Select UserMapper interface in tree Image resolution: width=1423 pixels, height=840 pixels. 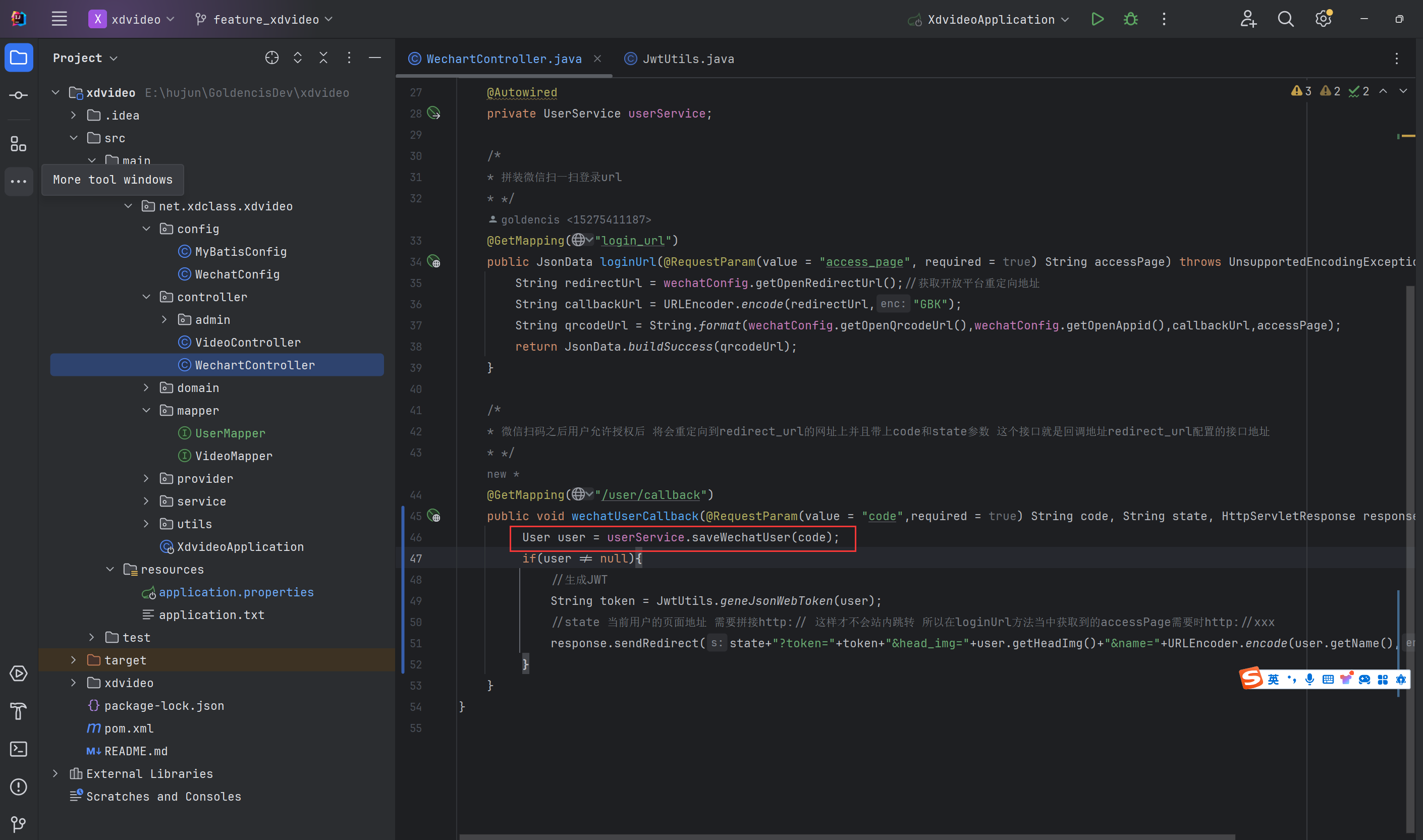[x=222, y=433]
